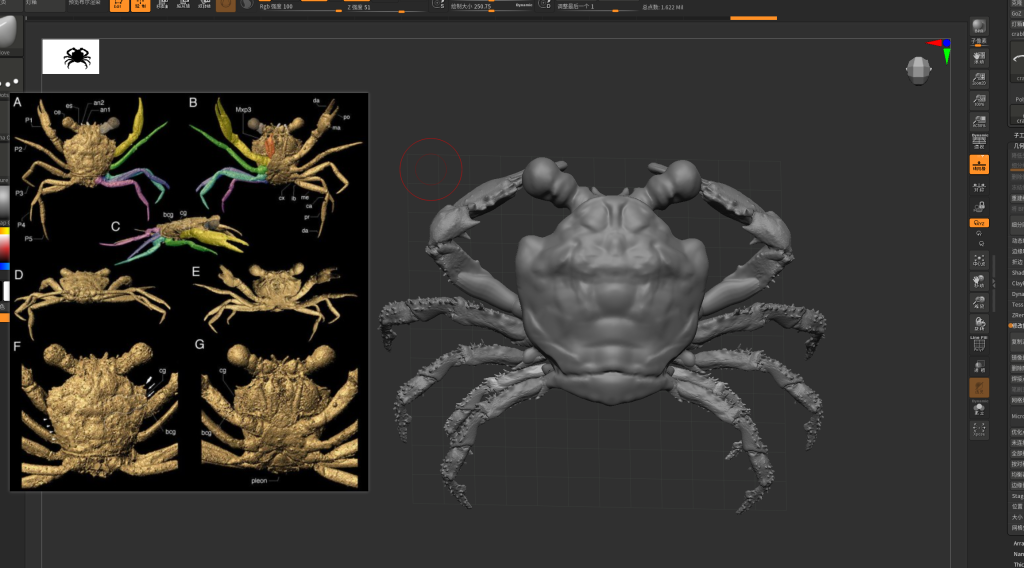The image size is (1024, 568).
Task: Click the 总点数 1.622 Mil readout
Action: coord(662,7)
